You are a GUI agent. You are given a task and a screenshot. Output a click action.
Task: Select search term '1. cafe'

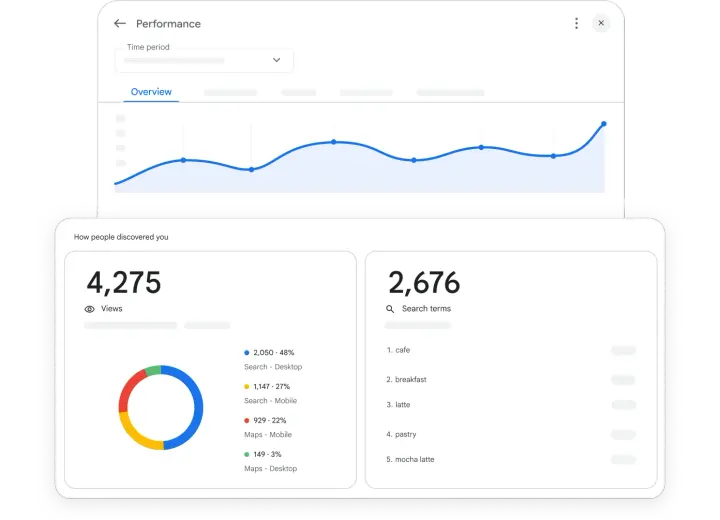click(x=398, y=350)
